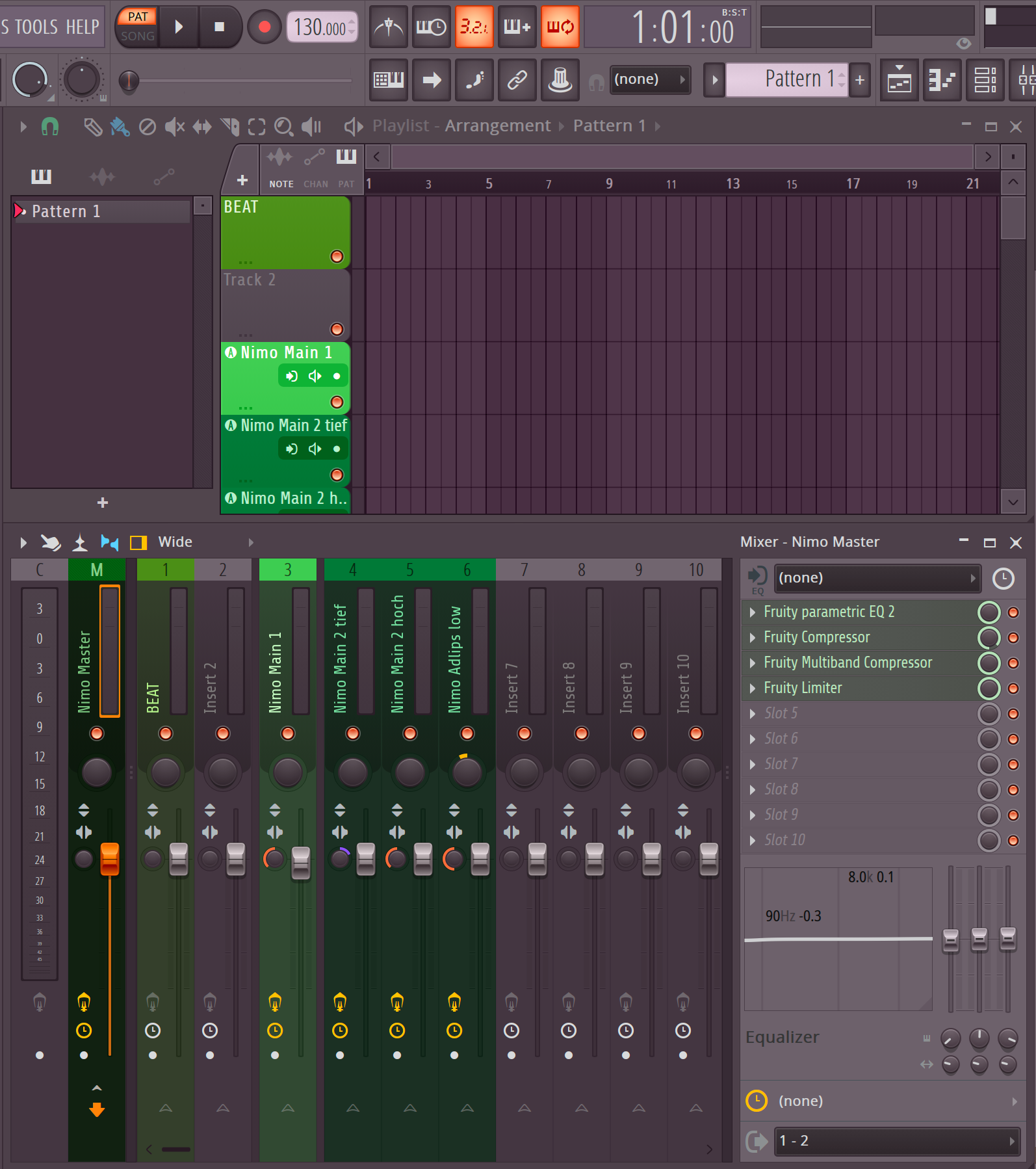
Task: Click the automation clips icon in picker
Action: pyautogui.click(x=164, y=176)
